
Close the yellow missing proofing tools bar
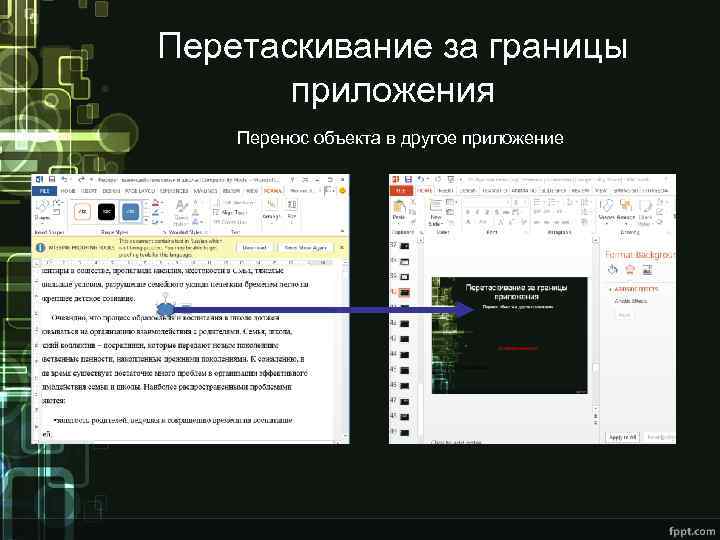tap(342, 248)
